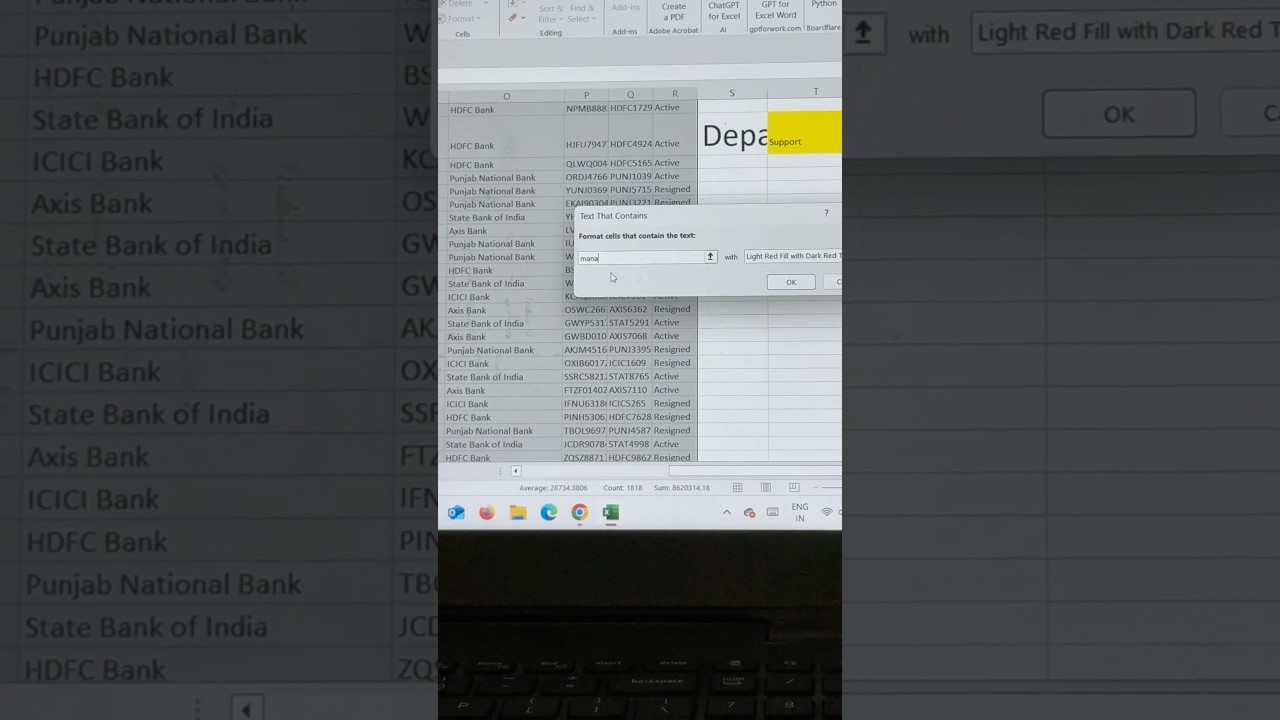
Task: Click cell containing OSWC266
Action: (x=585, y=310)
